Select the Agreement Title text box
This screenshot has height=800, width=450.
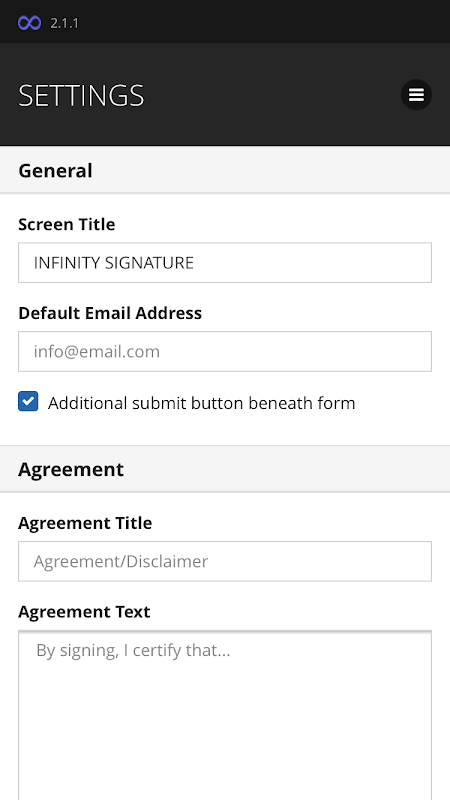pyautogui.click(x=225, y=561)
